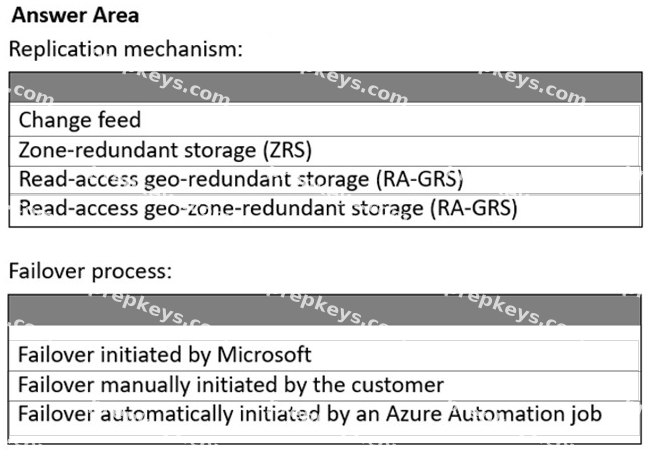Click the gray bar above Change feed
This screenshot has width=648, height=451.
[326, 88]
